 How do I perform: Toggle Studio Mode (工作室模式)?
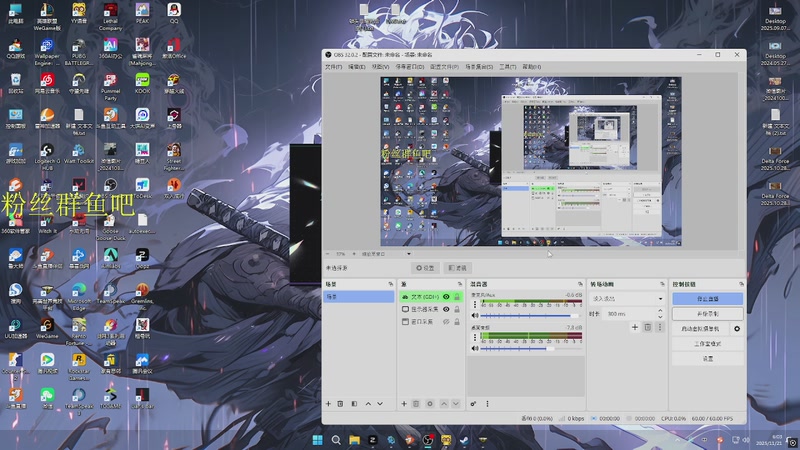(707, 344)
